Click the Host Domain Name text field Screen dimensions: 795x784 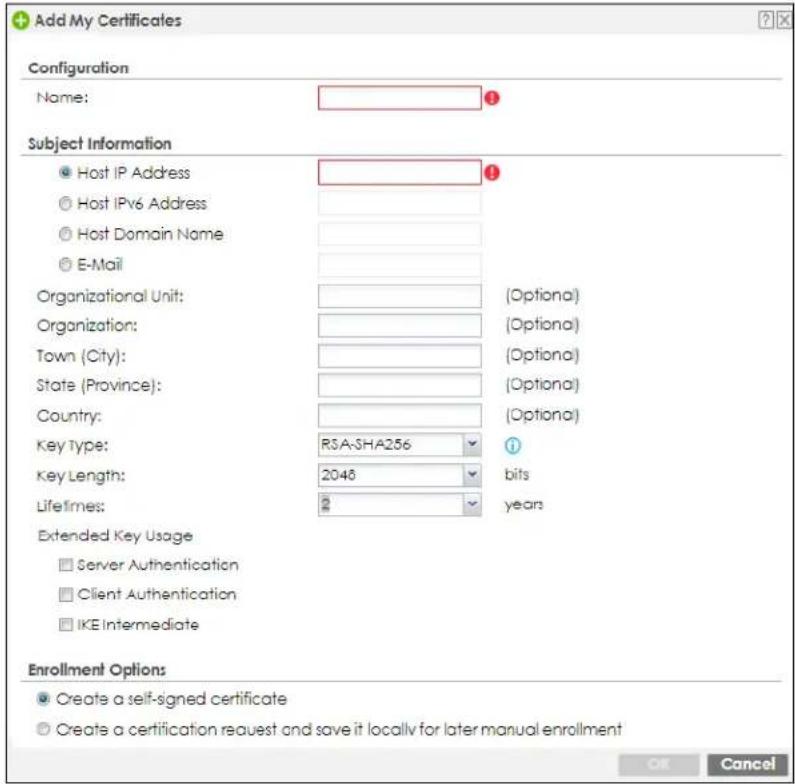(400, 234)
